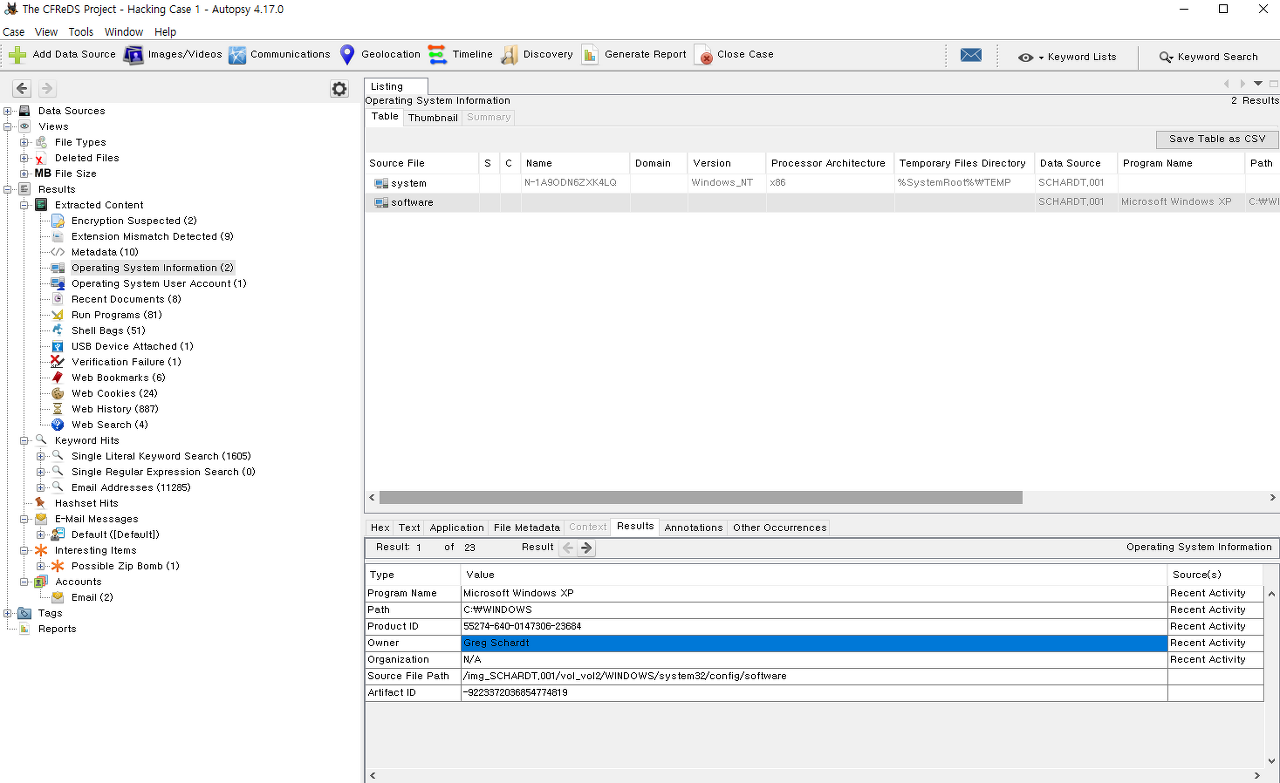Select Web Search (4)
The image size is (1280, 783).
click(x=109, y=425)
